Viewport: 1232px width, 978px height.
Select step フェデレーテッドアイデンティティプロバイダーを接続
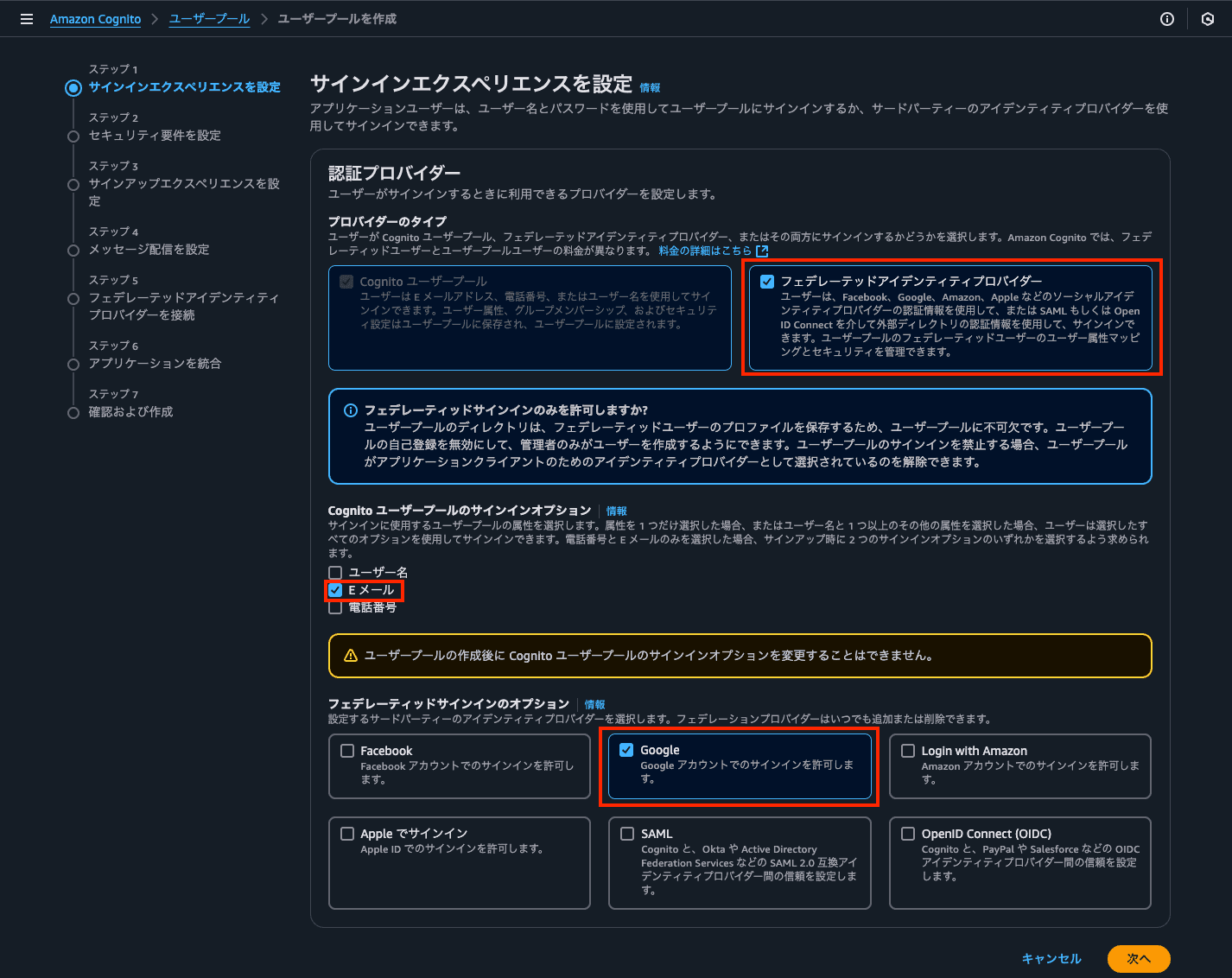point(184,306)
